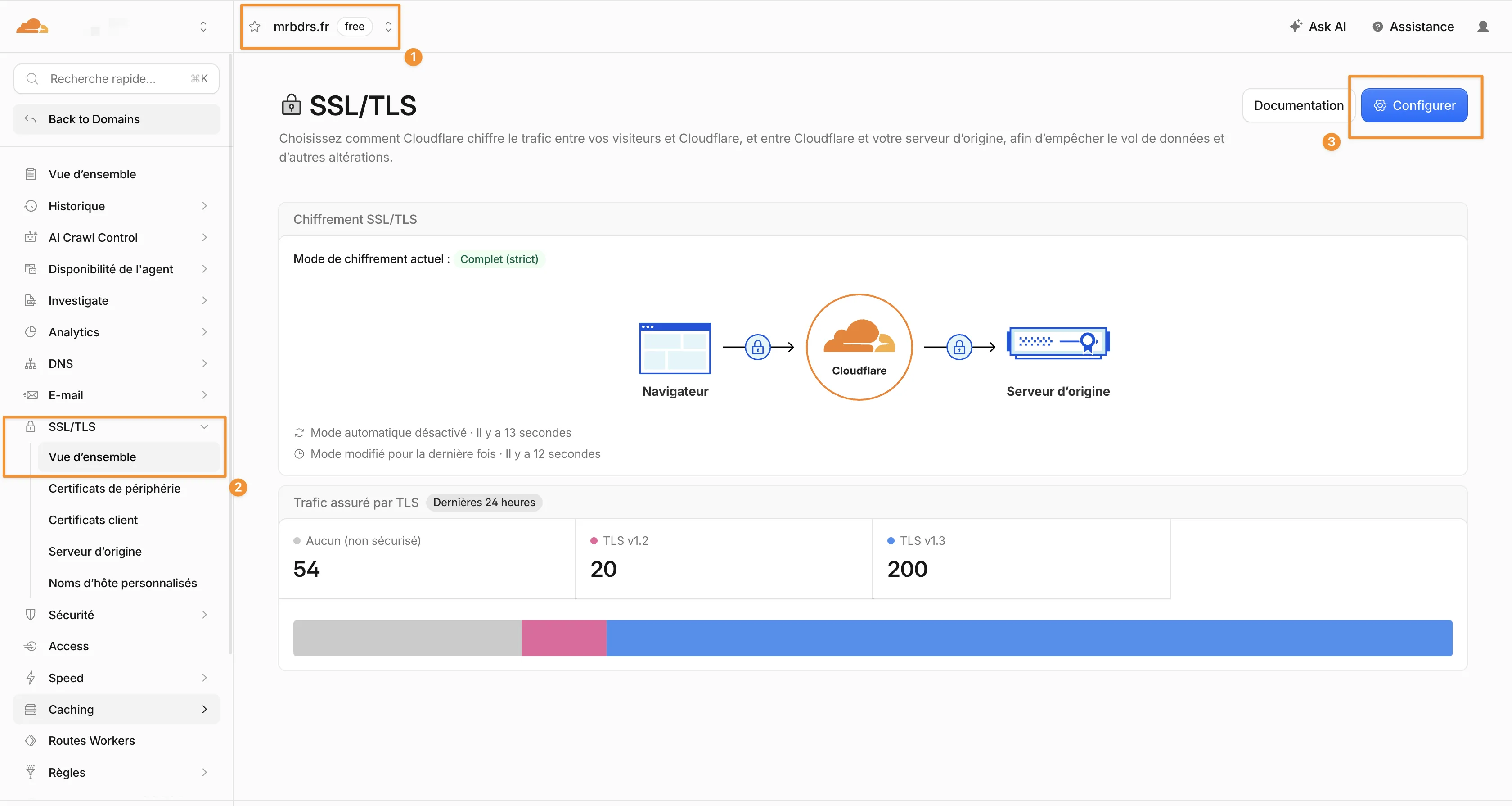
Task: Click the Historique clock icon
Action: tap(31, 206)
